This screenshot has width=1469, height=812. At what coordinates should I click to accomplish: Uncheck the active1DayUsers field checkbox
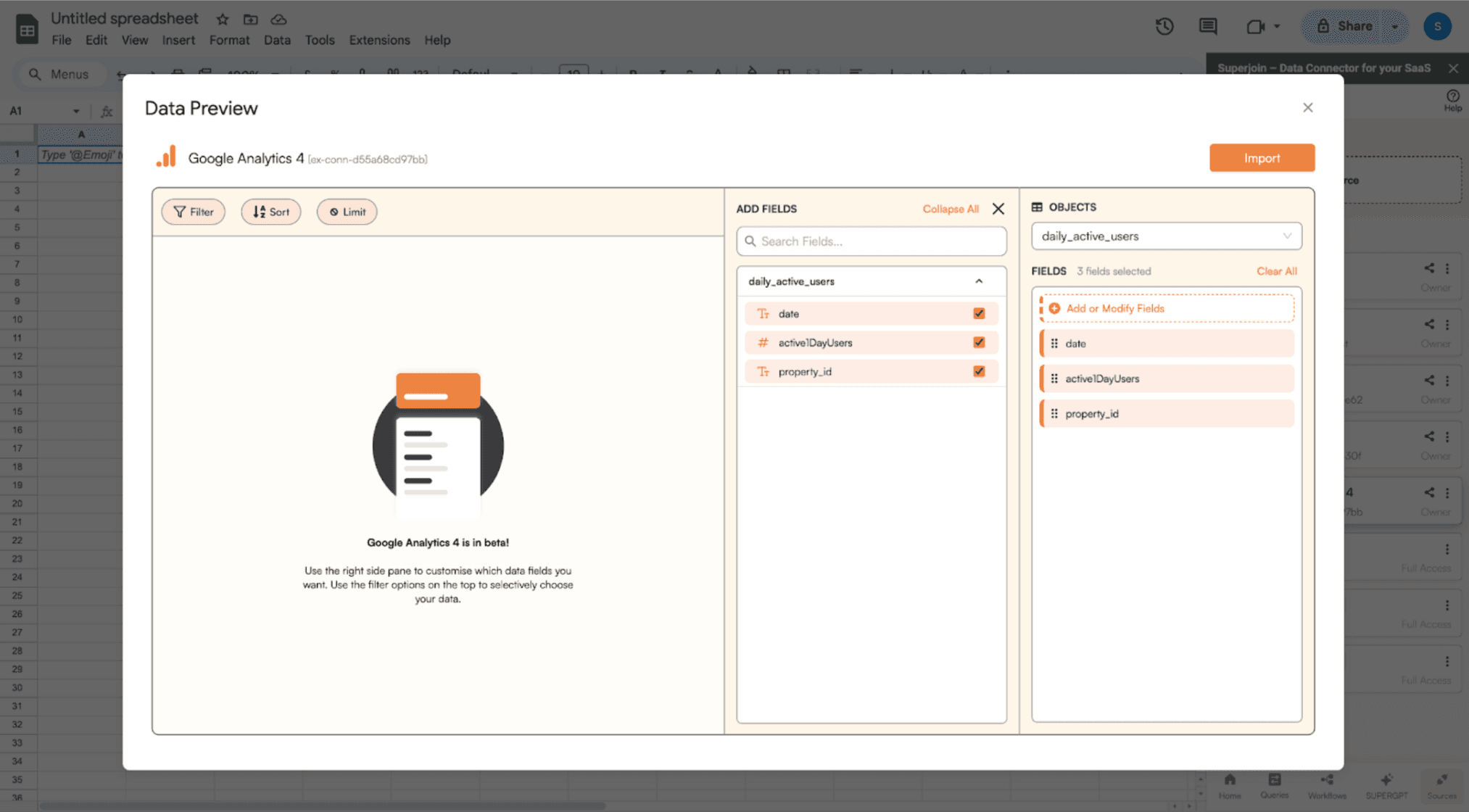pyautogui.click(x=979, y=342)
